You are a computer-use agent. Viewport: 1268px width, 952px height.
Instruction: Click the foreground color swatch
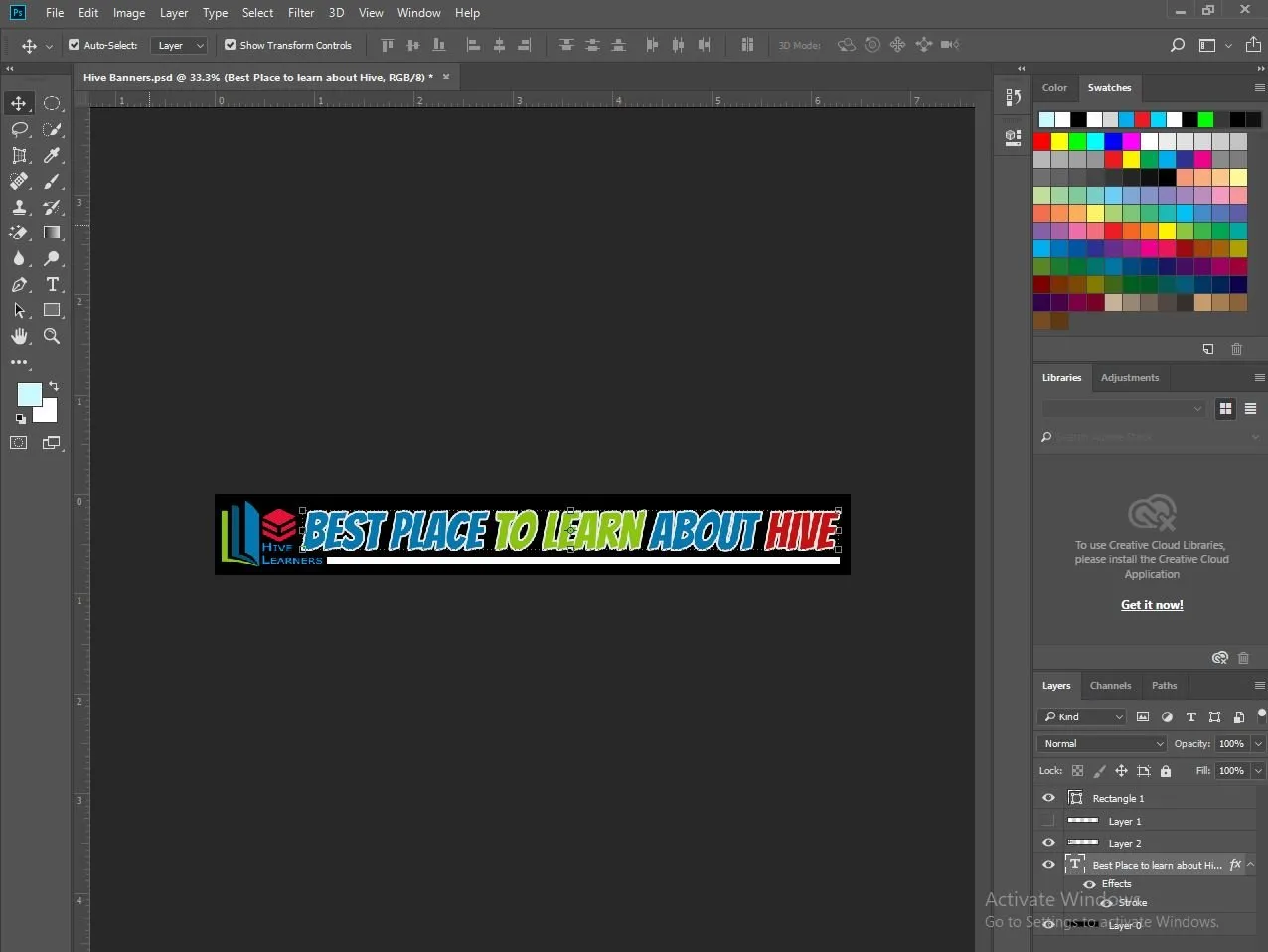pyautogui.click(x=29, y=394)
